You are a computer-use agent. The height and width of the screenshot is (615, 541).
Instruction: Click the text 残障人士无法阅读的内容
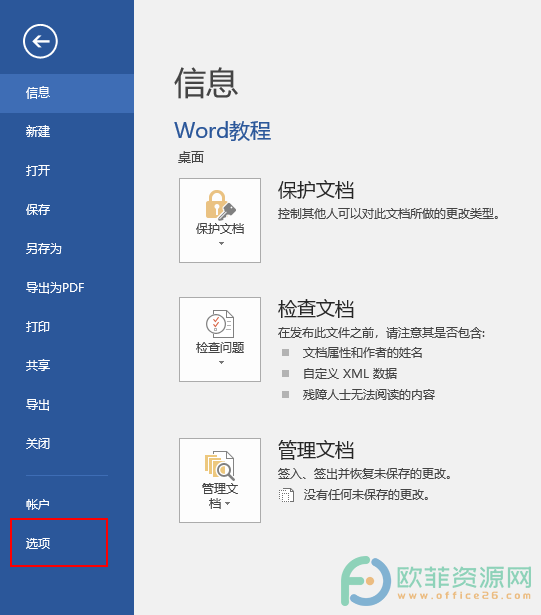tap(369, 395)
